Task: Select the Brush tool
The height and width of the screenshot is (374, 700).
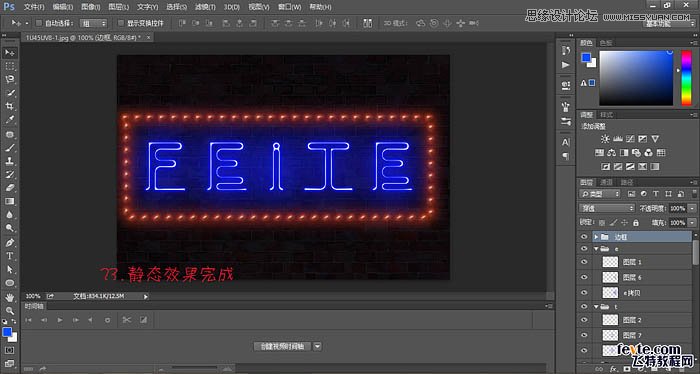Action: coord(9,147)
